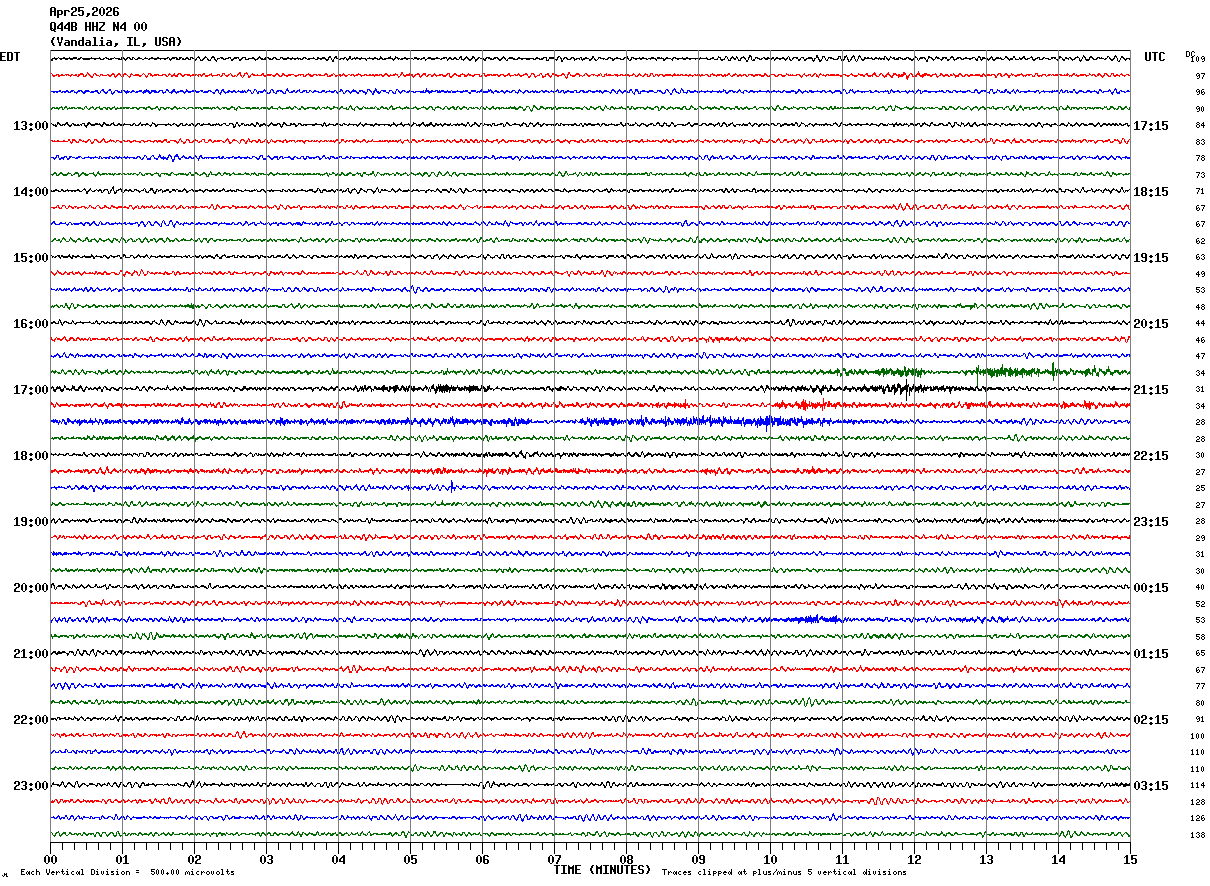Select the 16:00 EDT hour label
Image resolution: width=1210 pixels, height=886 pixels.
[x=30, y=324]
